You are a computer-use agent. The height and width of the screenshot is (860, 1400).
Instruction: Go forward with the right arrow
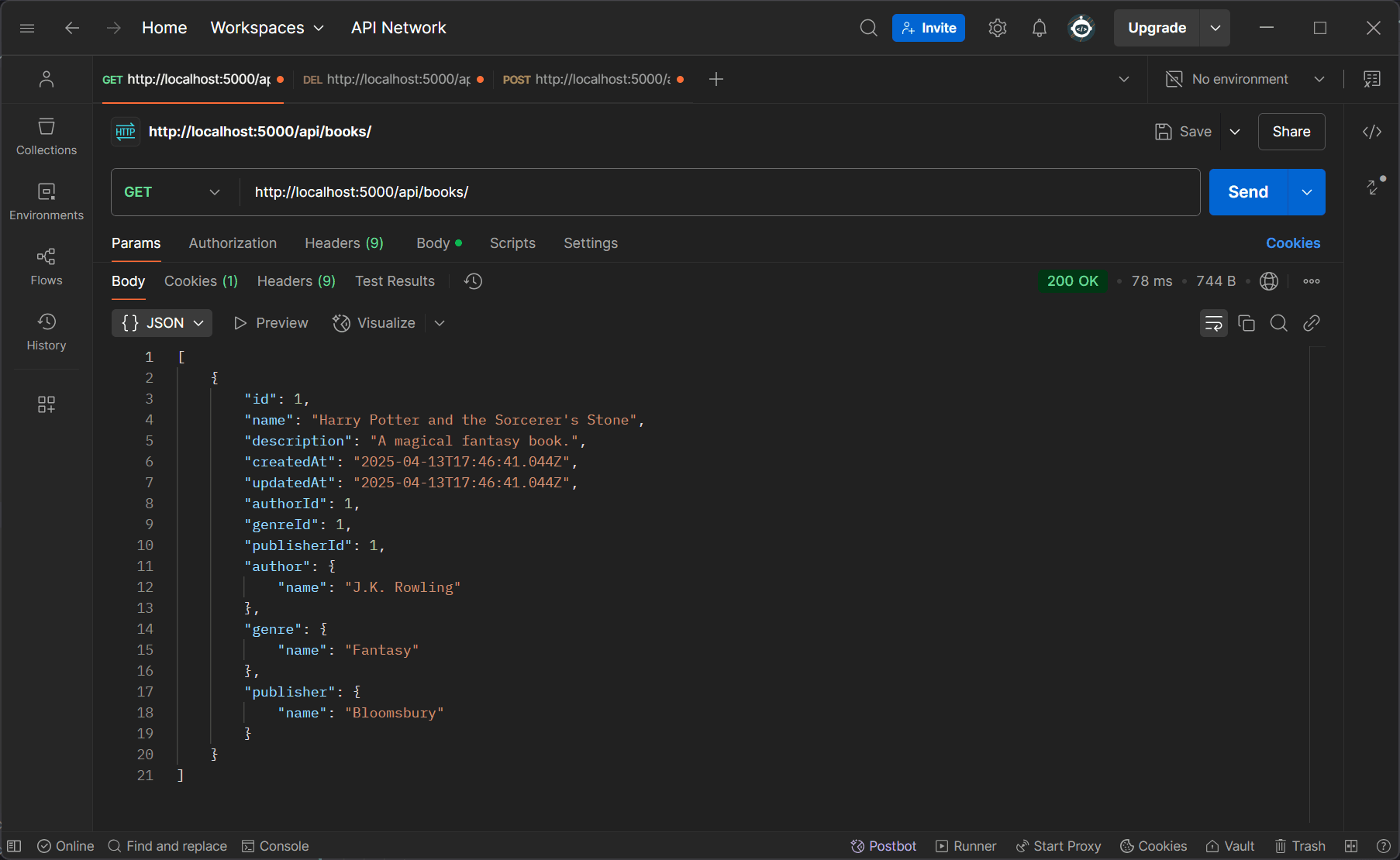[114, 28]
